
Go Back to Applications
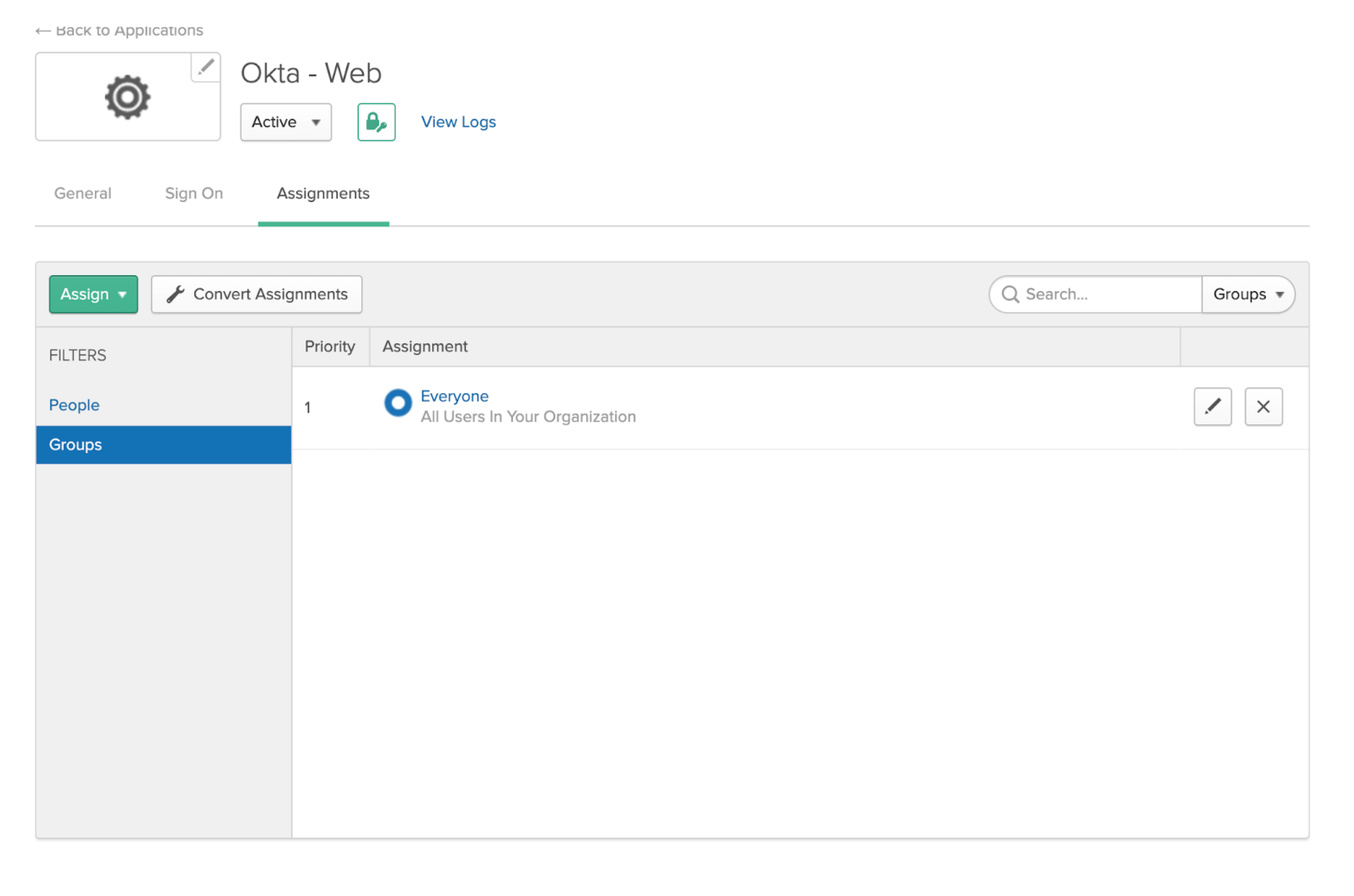(x=119, y=30)
